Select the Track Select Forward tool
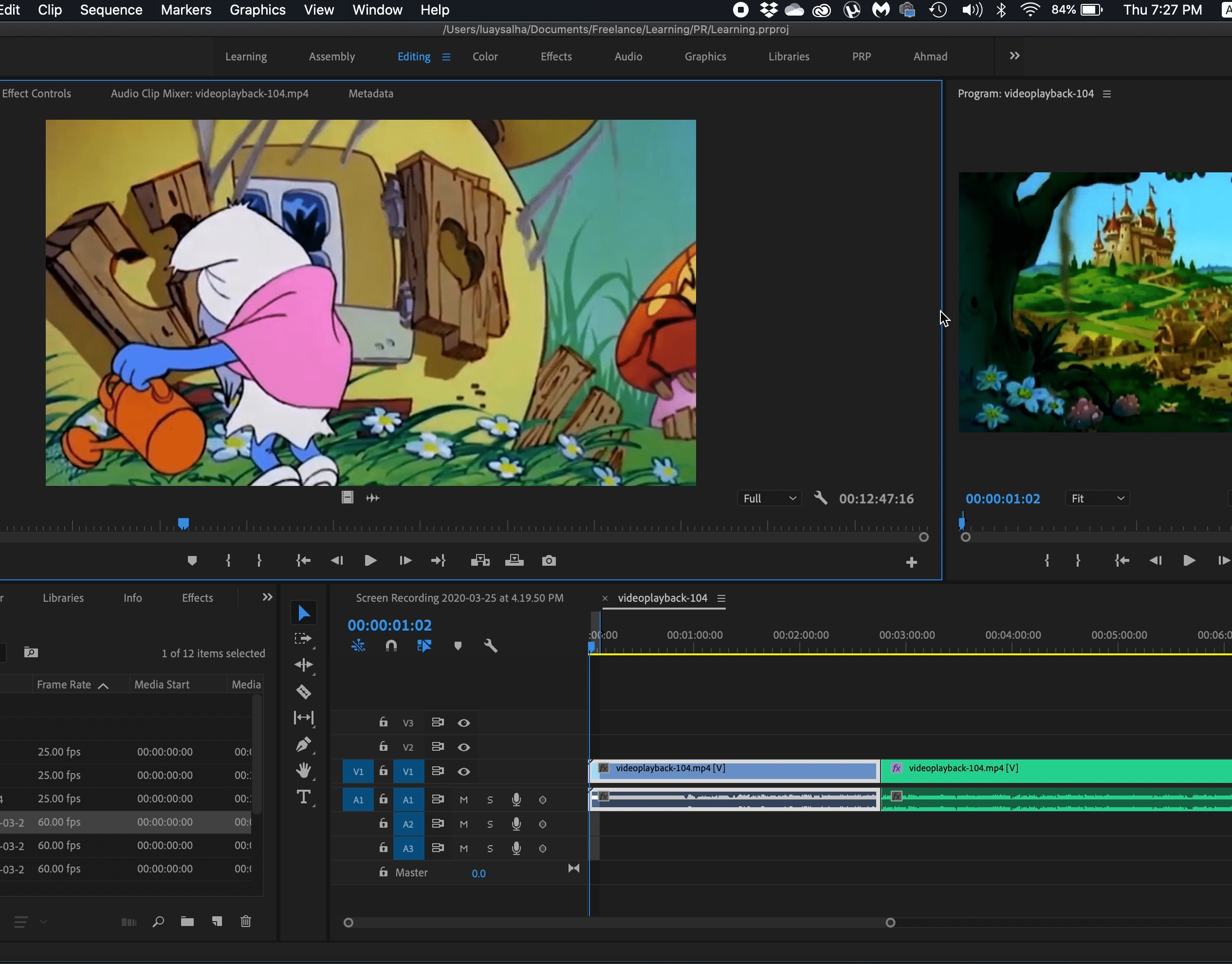1232x964 pixels. point(303,639)
